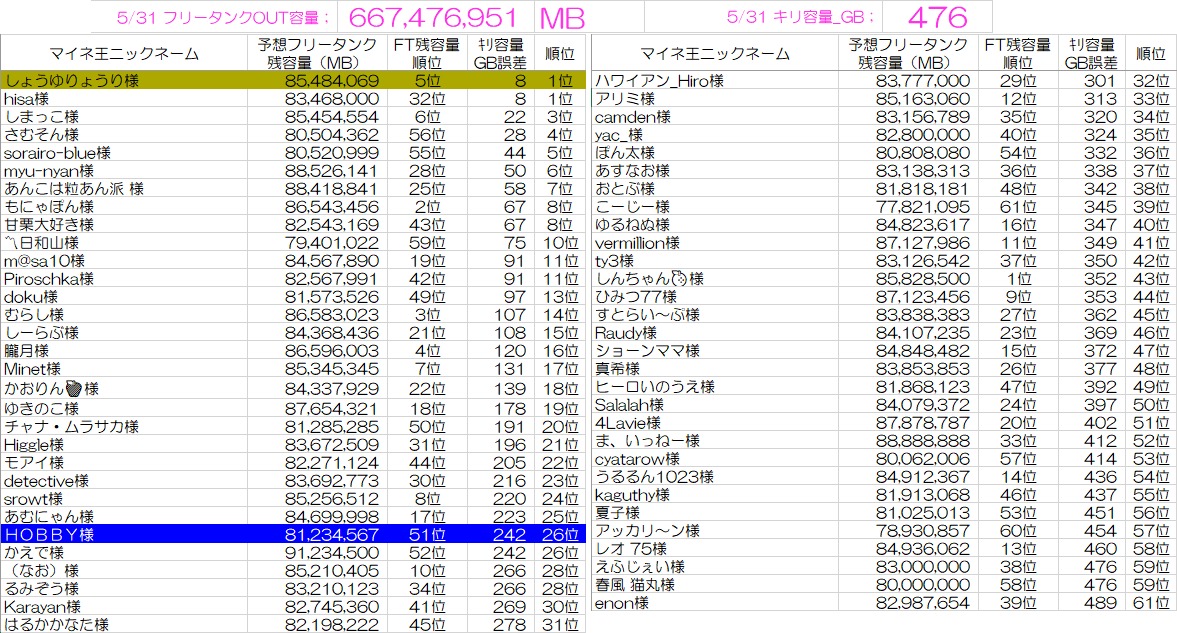
Task: Click the name 春風 猫丸様
Action: 634,585
